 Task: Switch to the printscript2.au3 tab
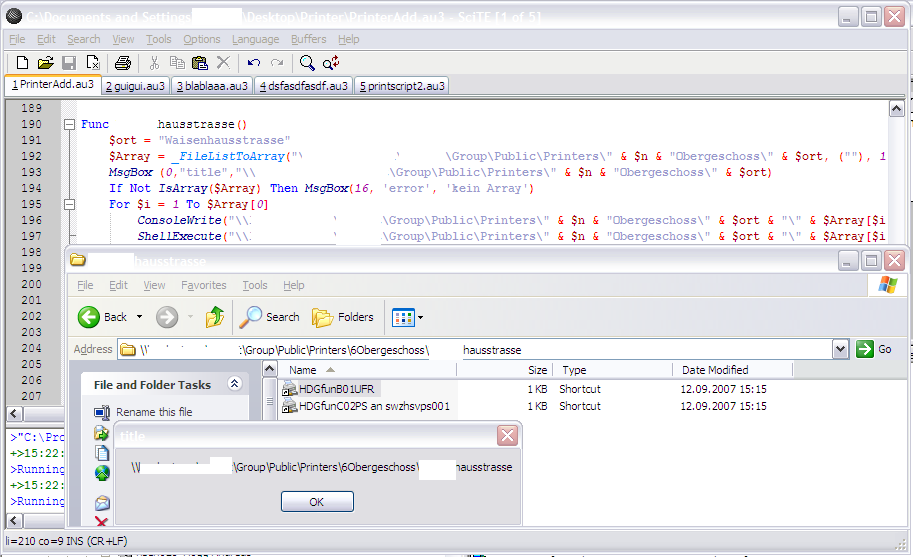pyautogui.click(x=400, y=86)
